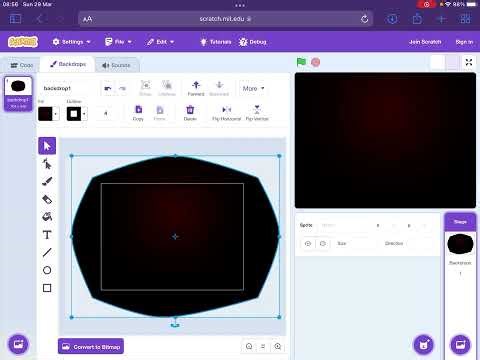Flip the shape vertically
Screen dimensions: 480x360
(x=257, y=113)
